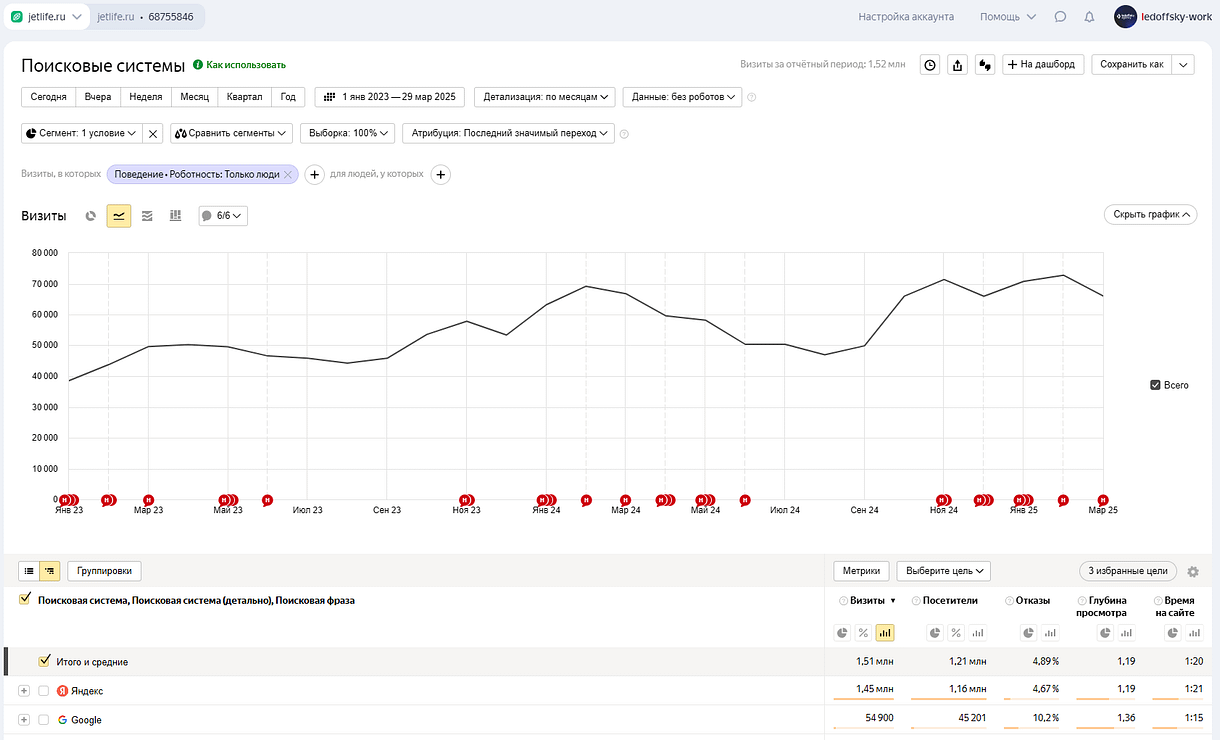Click the "На дашборд" button
Image resolution: width=1220 pixels, height=740 pixels.
click(x=1042, y=65)
